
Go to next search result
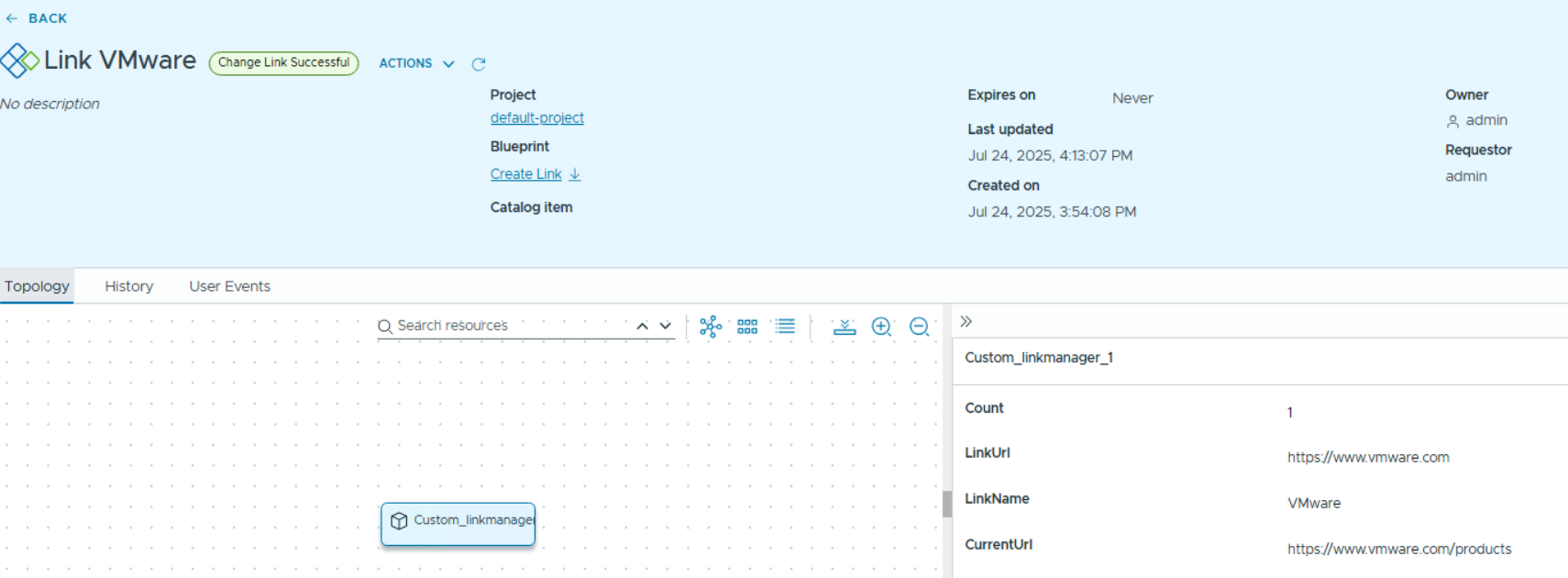click(x=666, y=326)
